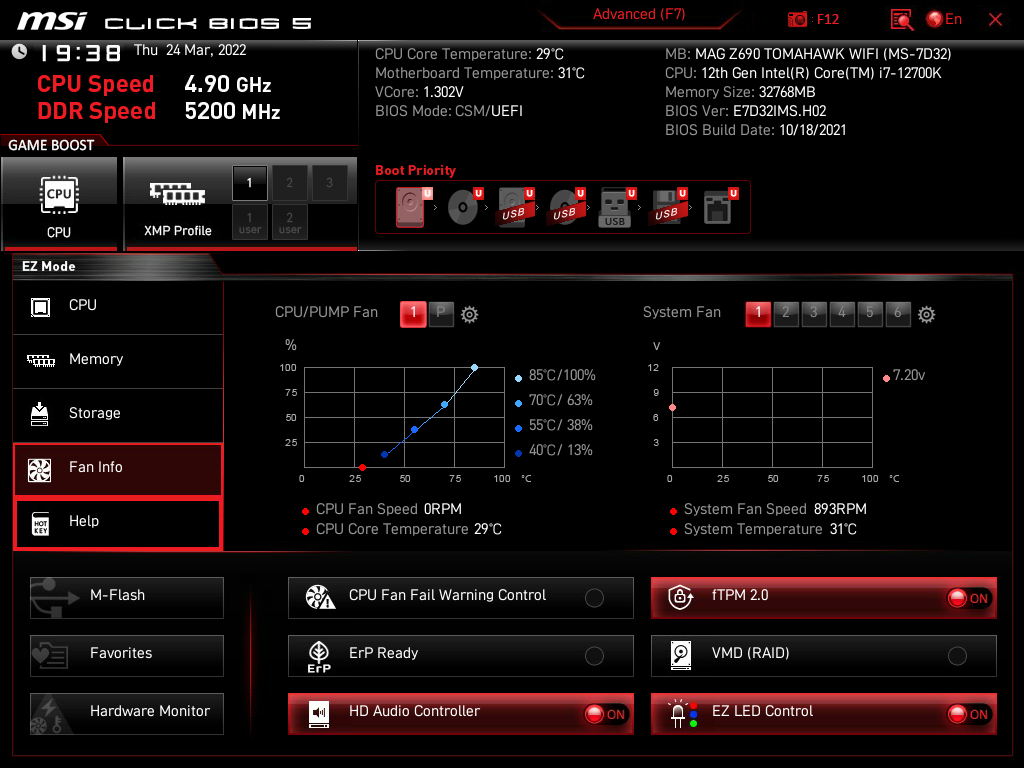The width and height of the screenshot is (1024, 768).
Task: Select XMP profile 2
Action: coord(289,183)
